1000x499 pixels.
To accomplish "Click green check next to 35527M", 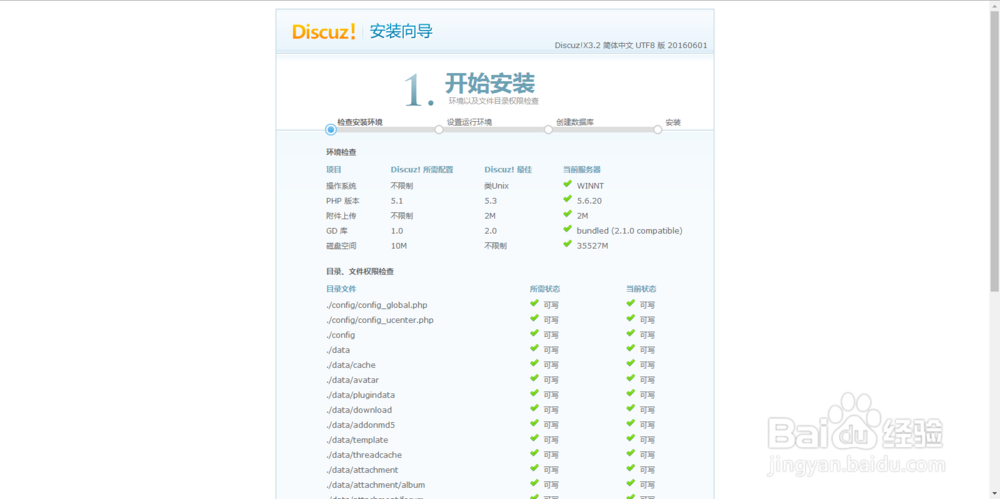I will click(x=567, y=244).
